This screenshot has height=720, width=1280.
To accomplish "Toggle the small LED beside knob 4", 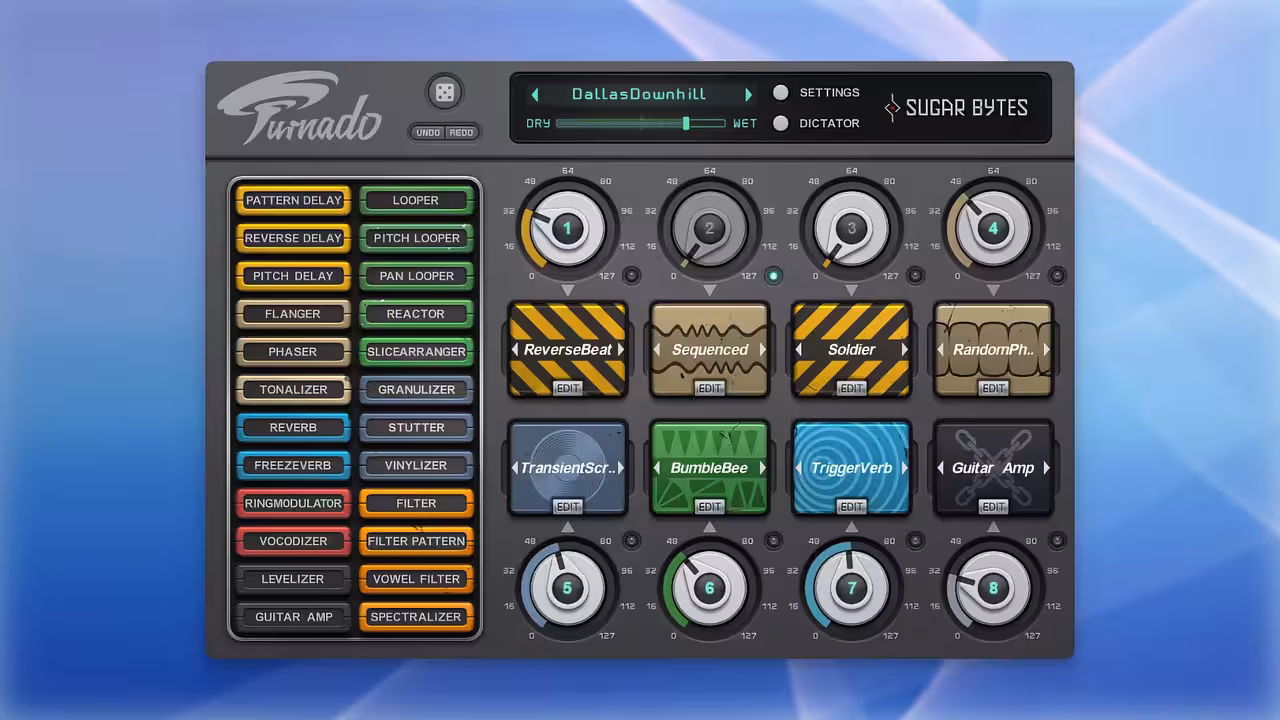I will (1057, 275).
